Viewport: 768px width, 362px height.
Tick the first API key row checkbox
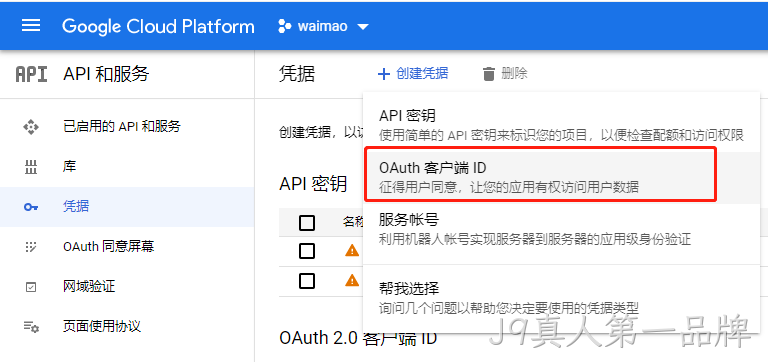point(307,252)
